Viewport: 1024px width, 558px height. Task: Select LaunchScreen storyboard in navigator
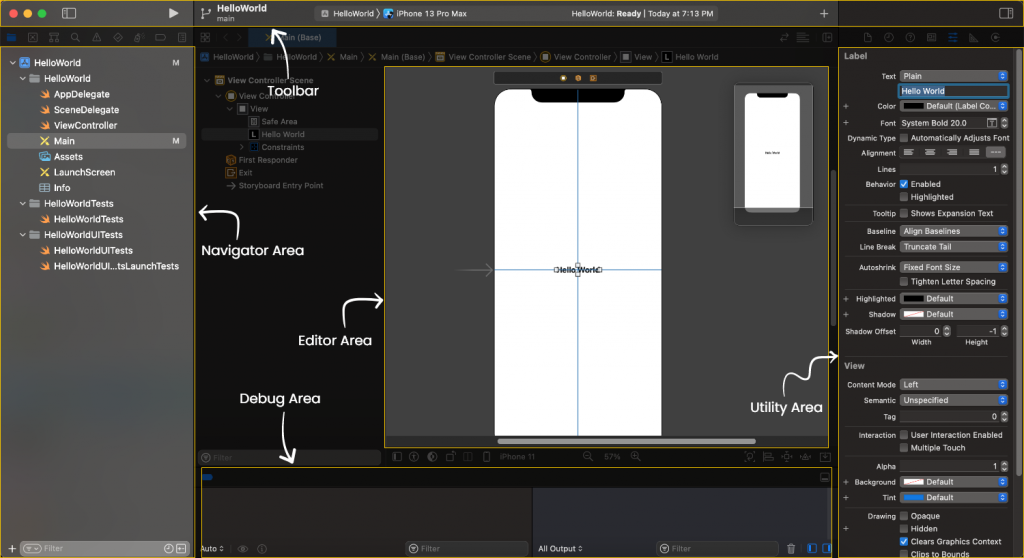[84, 172]
